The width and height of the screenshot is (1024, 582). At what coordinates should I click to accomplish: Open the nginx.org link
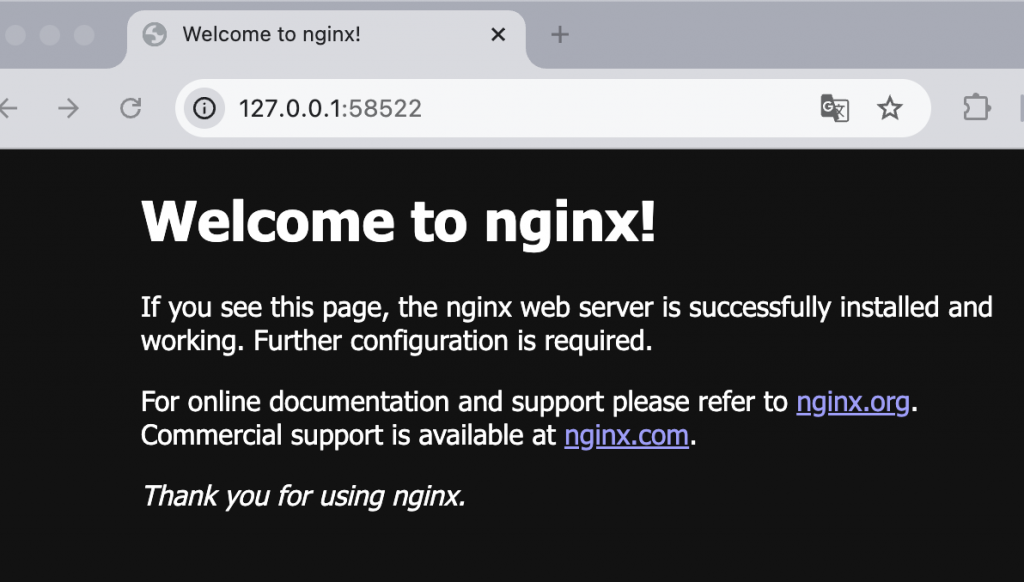click(852, 402)
